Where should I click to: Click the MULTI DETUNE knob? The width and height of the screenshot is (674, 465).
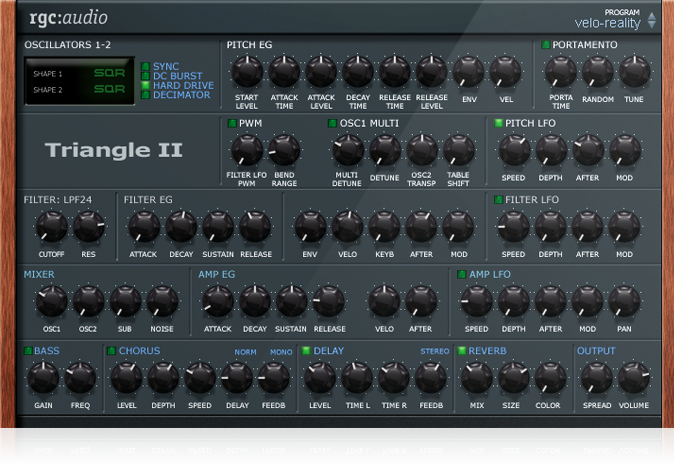pyautogui.click(x=348, y=150)
